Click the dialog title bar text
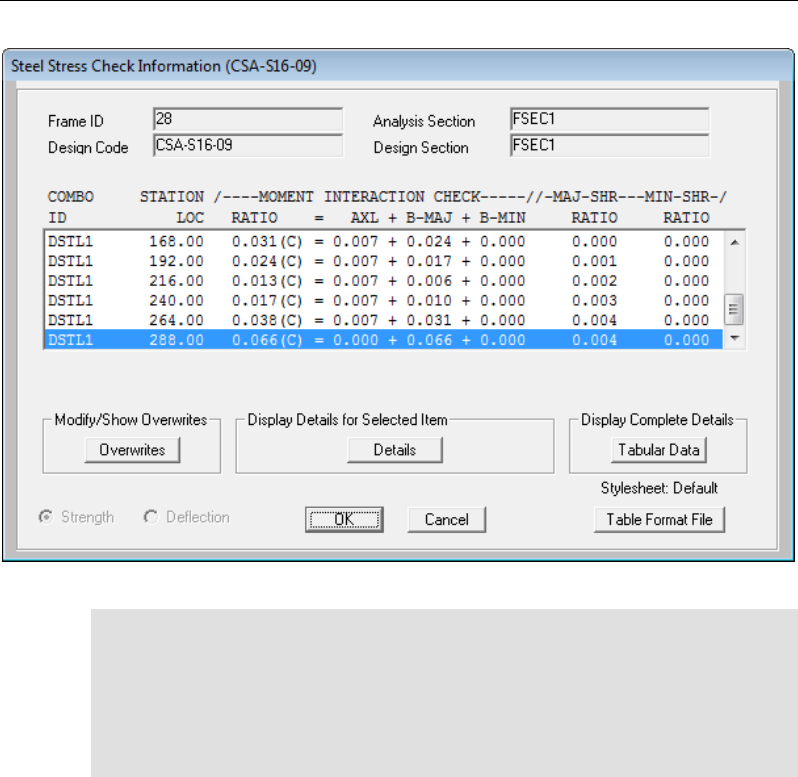The height and width of the screenshot is (777, 798). (x=164, y=66)
